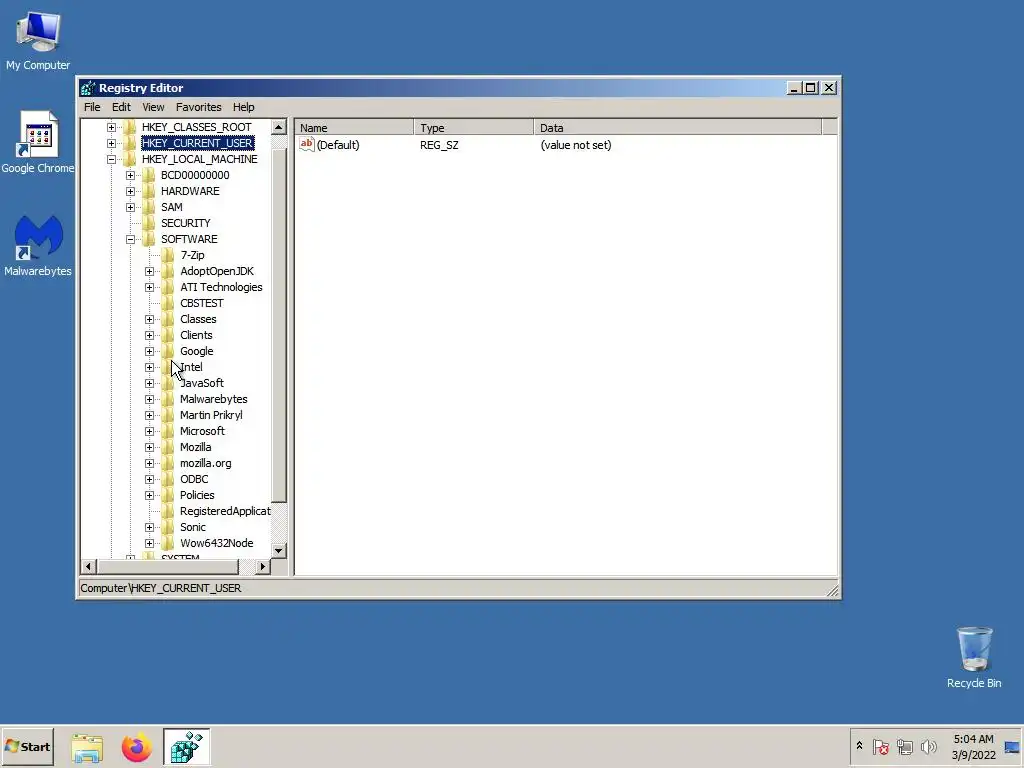
Task: Select the JavaSoft key
Action: point(202,383)
